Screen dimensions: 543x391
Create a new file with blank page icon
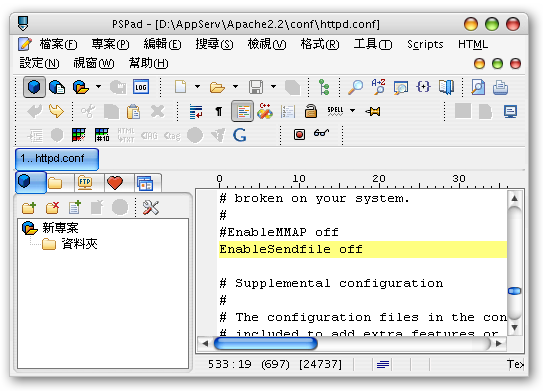click(x=180, y=87)
